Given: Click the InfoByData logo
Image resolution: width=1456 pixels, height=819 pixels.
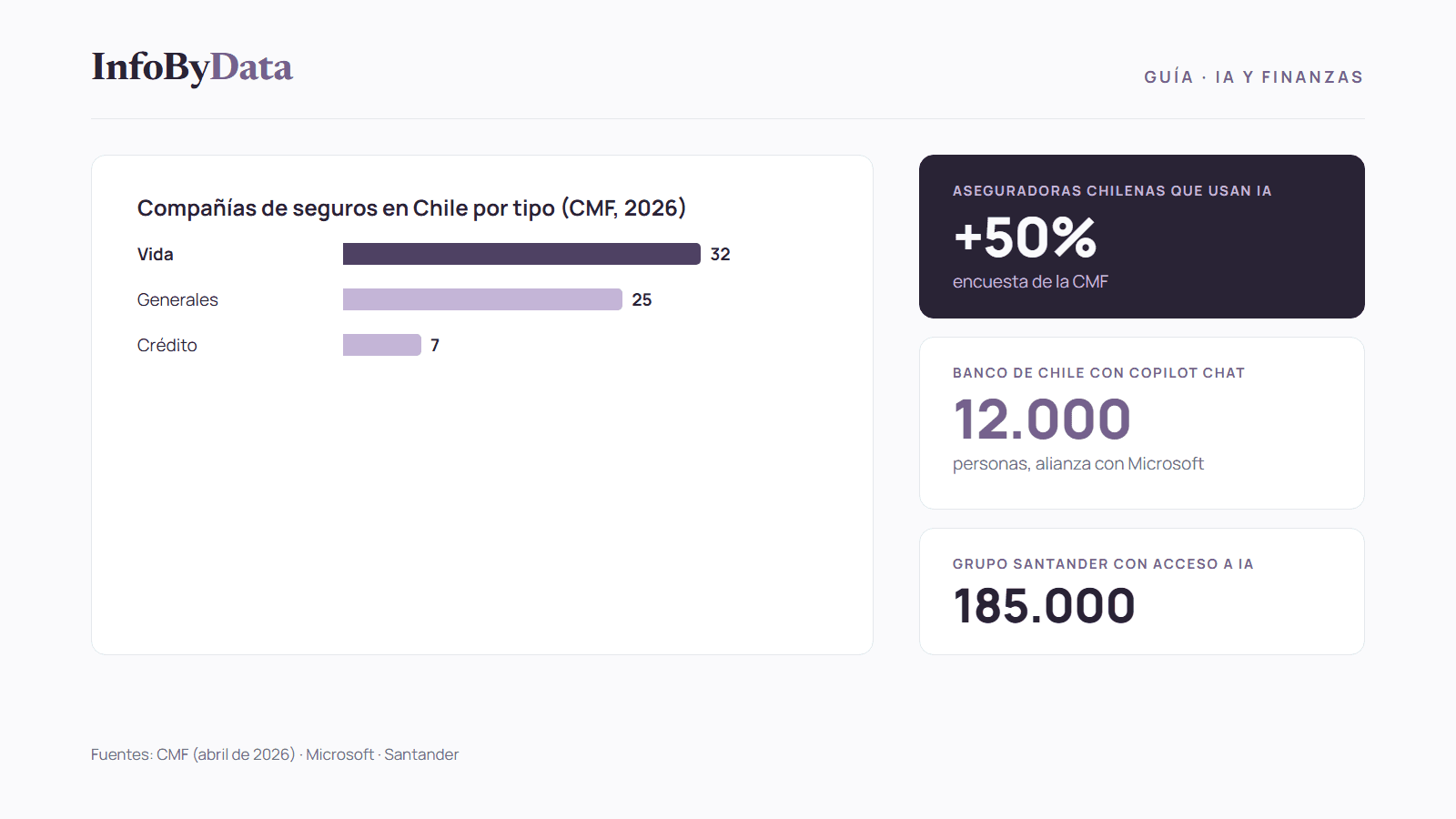Looking at the screenshot, I should (x=192, y=67).
